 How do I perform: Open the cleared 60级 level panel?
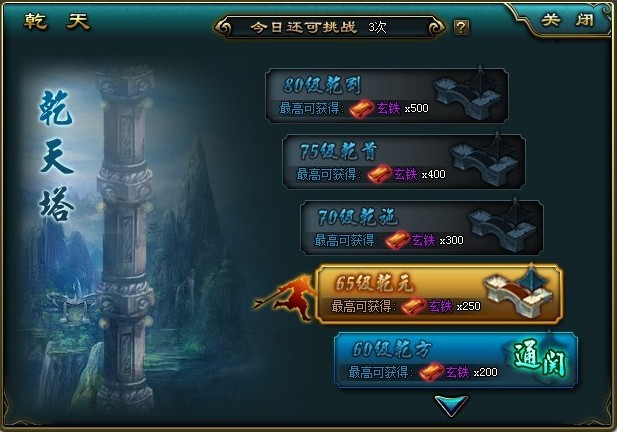(456, 360)
